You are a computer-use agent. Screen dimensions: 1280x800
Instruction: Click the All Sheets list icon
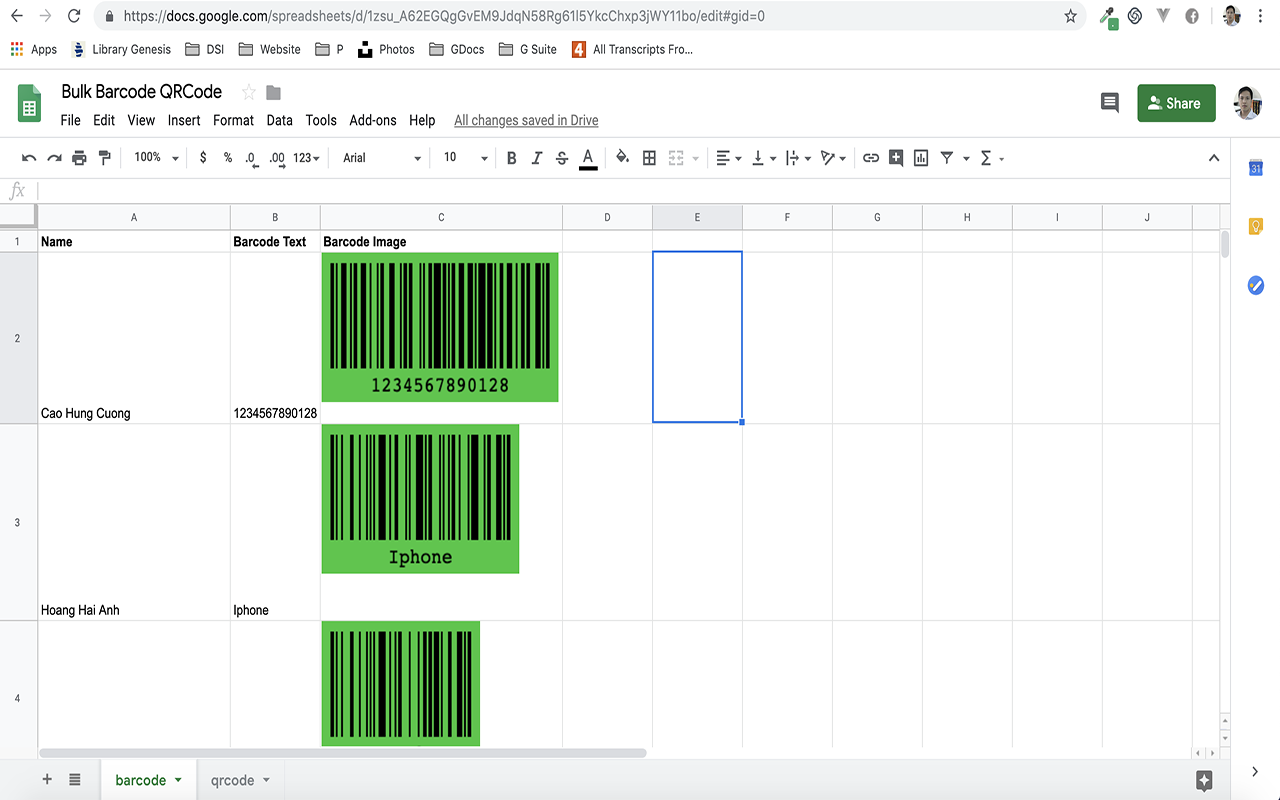pyautogui.click(x=75, y=779)
